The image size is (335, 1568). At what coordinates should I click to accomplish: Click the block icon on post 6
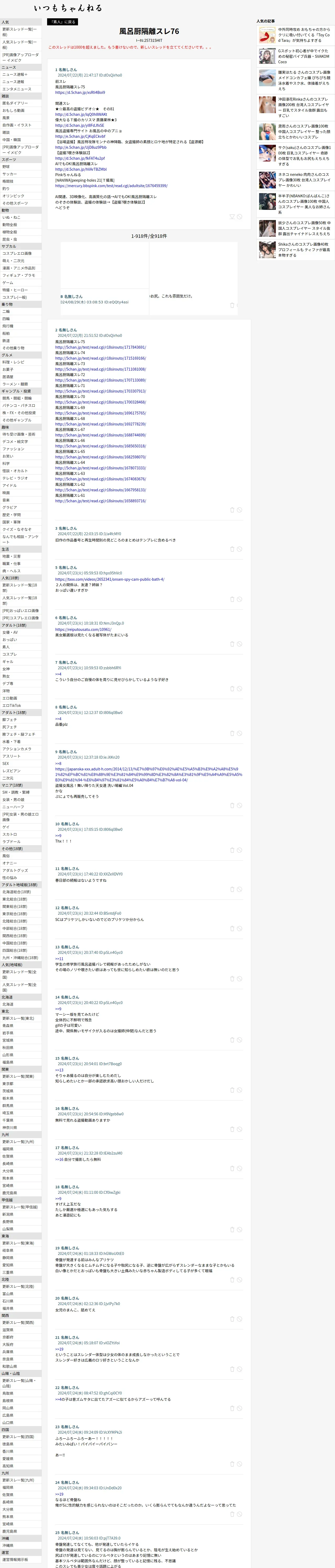click(239, 644)
